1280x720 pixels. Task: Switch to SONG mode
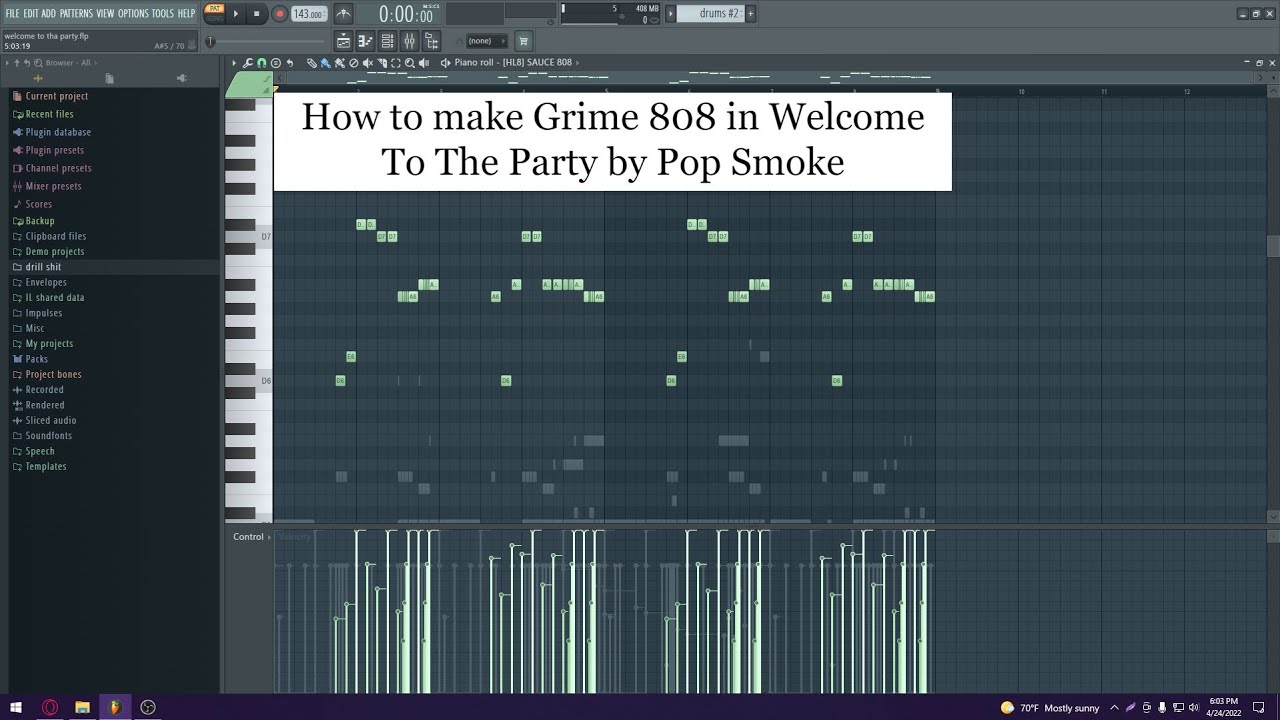(x=214, y=19)
